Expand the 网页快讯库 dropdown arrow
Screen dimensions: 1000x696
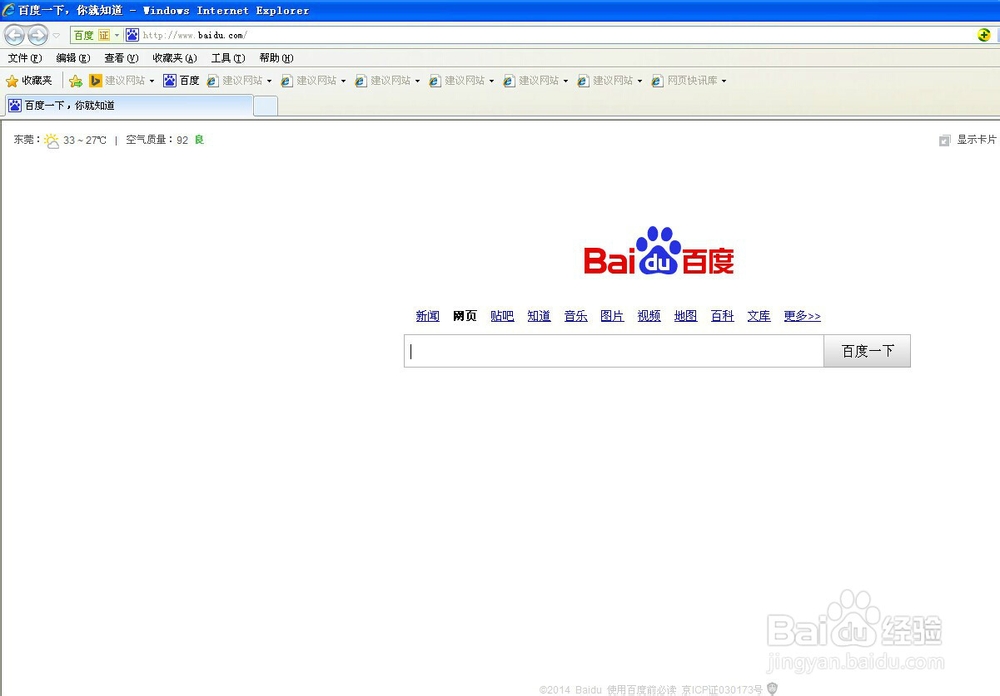pos(724,81)
